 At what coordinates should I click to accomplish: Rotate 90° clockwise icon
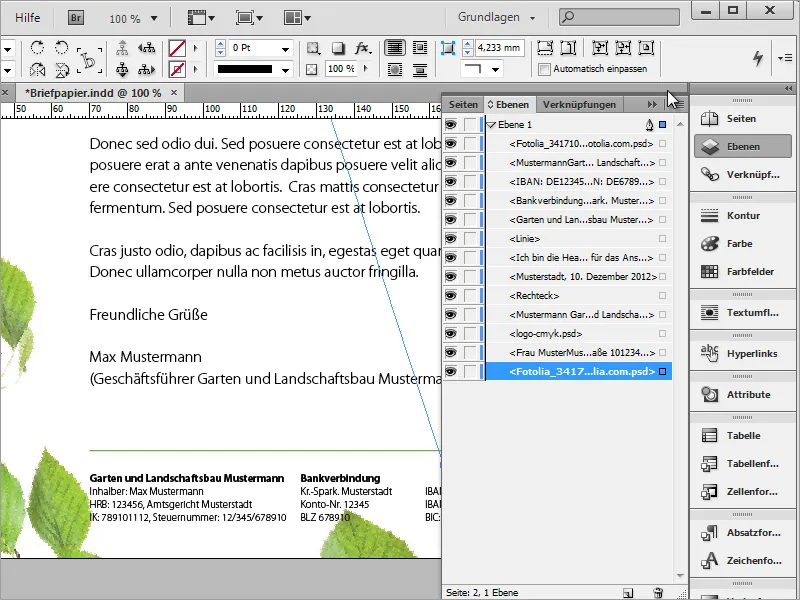pyautogui.click(x=37, y=48)
